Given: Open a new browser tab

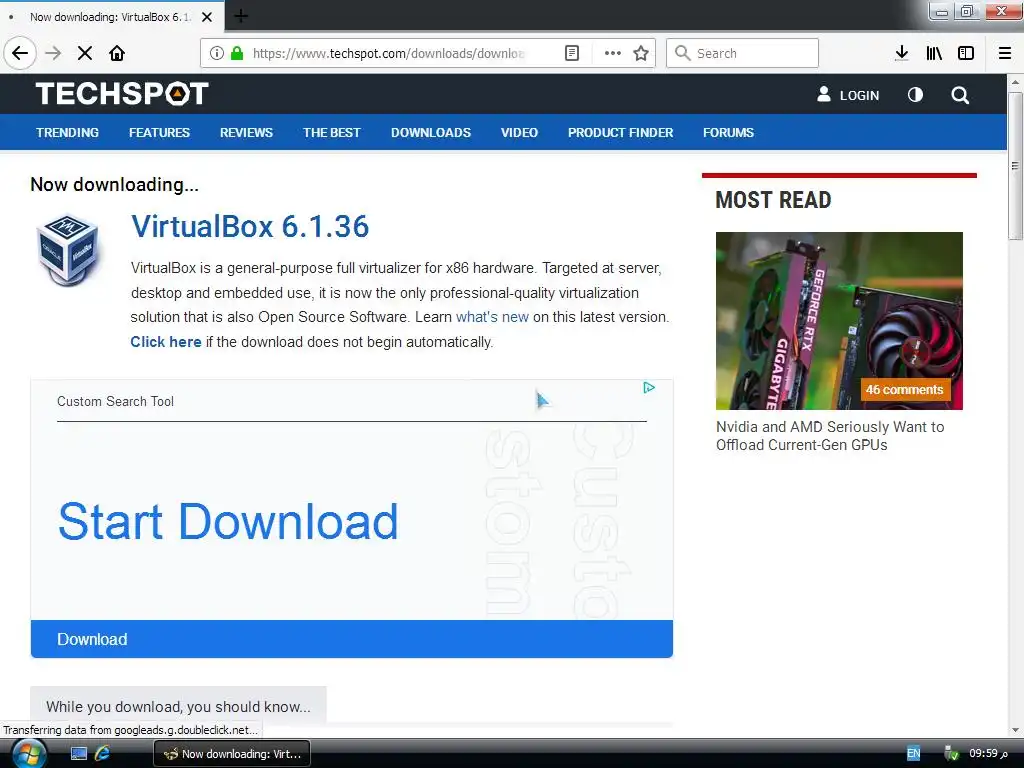Looking at the screenshot, I should click(x=241, y=16).
